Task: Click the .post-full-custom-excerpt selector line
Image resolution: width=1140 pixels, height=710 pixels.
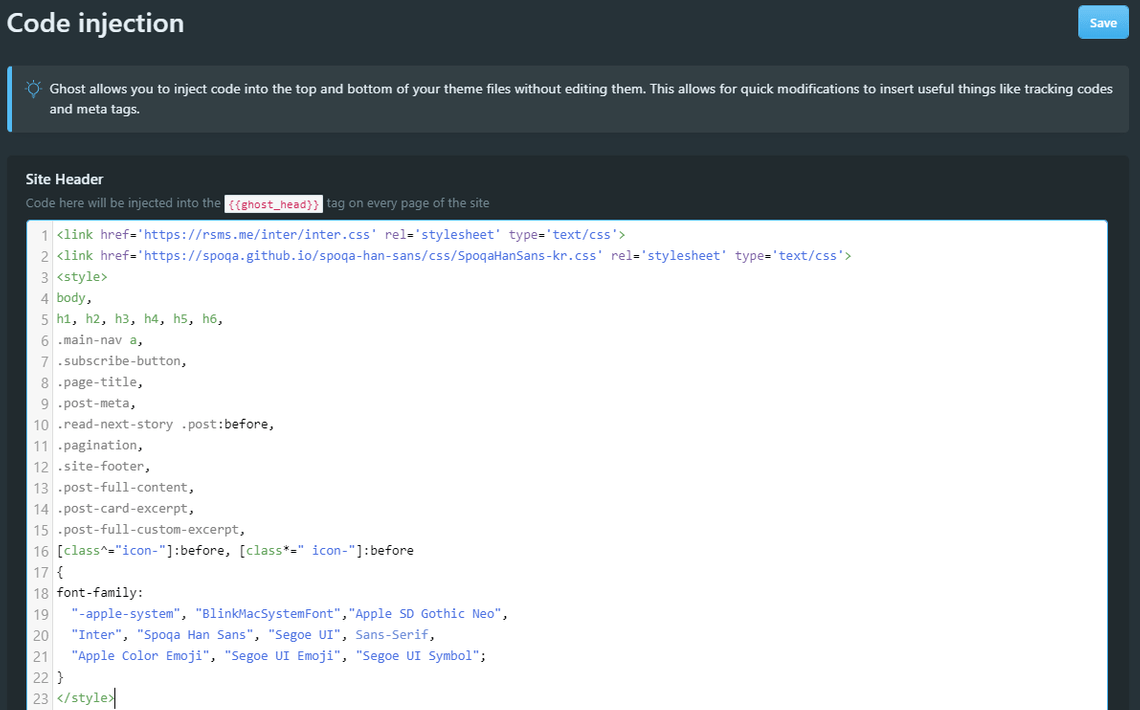Action: pyautogui.click(x=150, y=529)
